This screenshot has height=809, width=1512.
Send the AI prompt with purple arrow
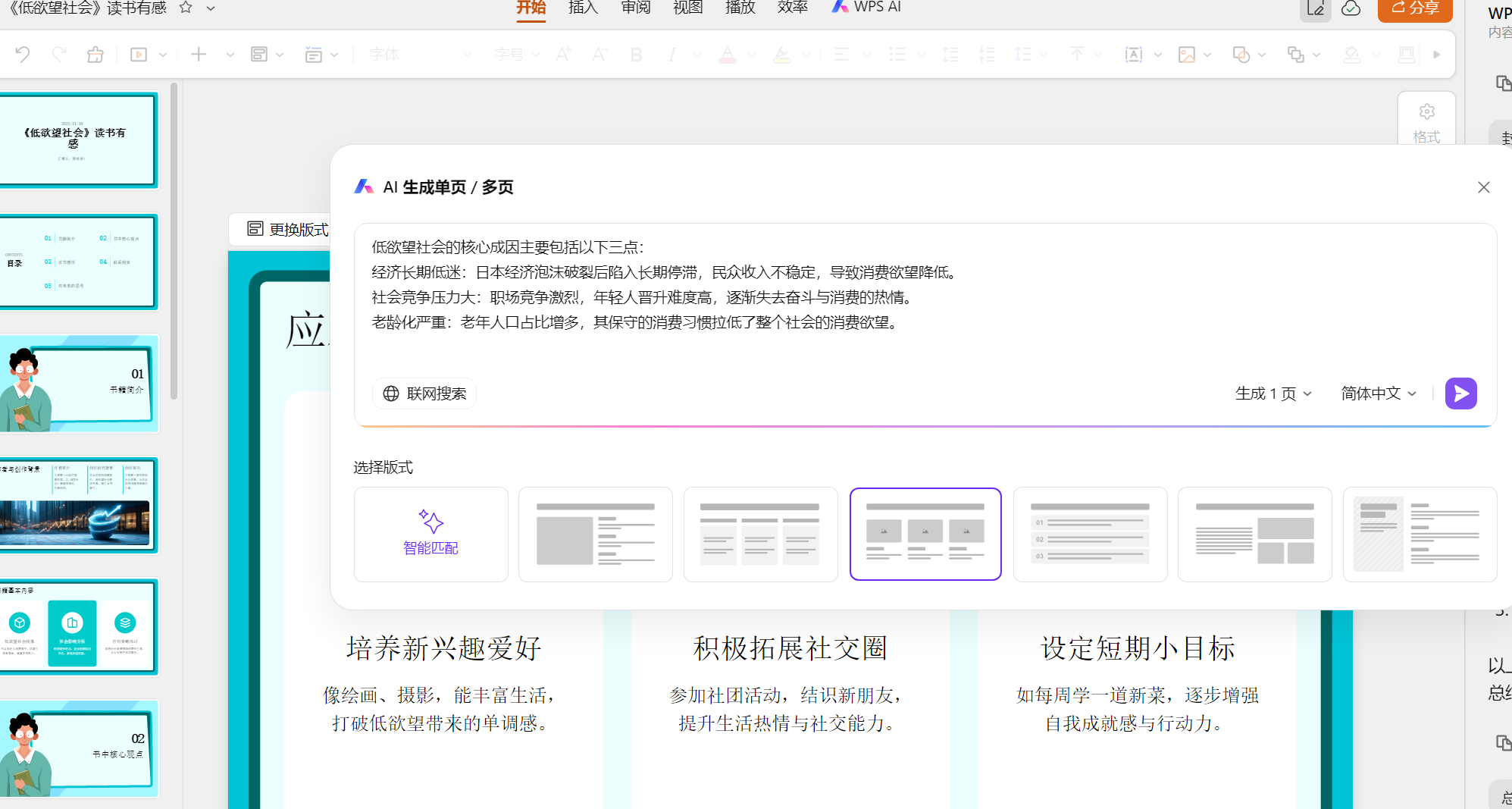[1461, 394]
